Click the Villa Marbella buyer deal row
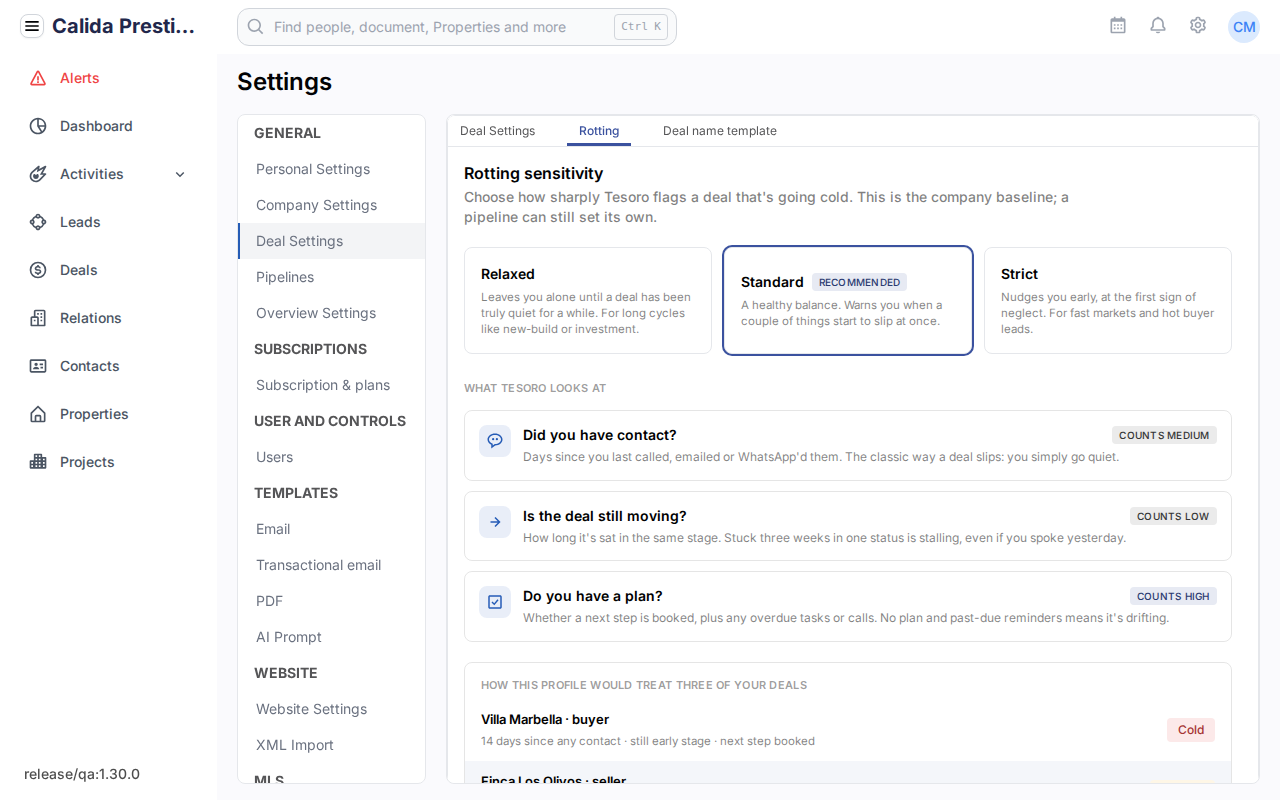The image size is (1280, 800). (848, 730)
